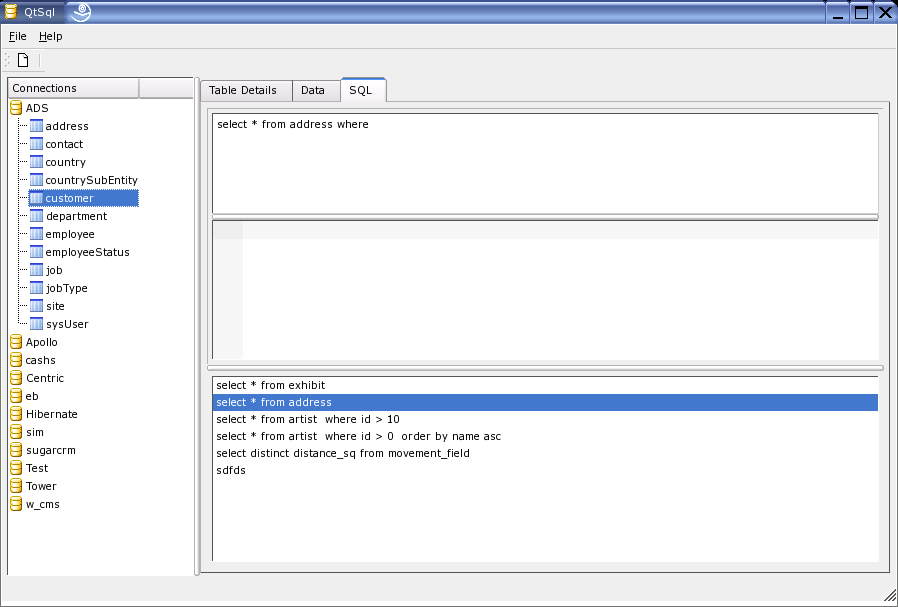
Task: Click the QtSql title bar app icon
Action: [11, 12]
